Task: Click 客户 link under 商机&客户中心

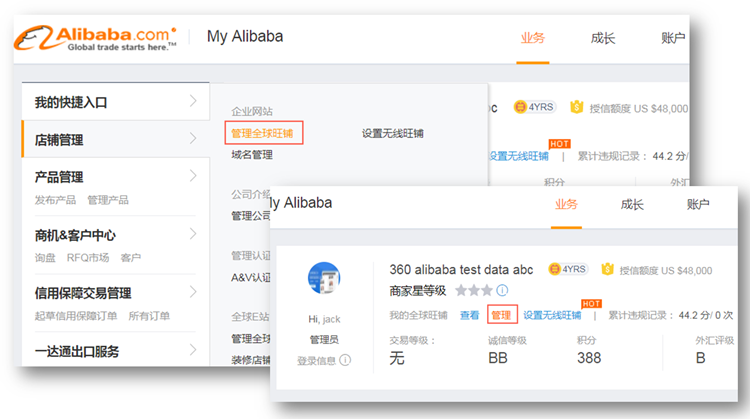Action: (131, 258)
